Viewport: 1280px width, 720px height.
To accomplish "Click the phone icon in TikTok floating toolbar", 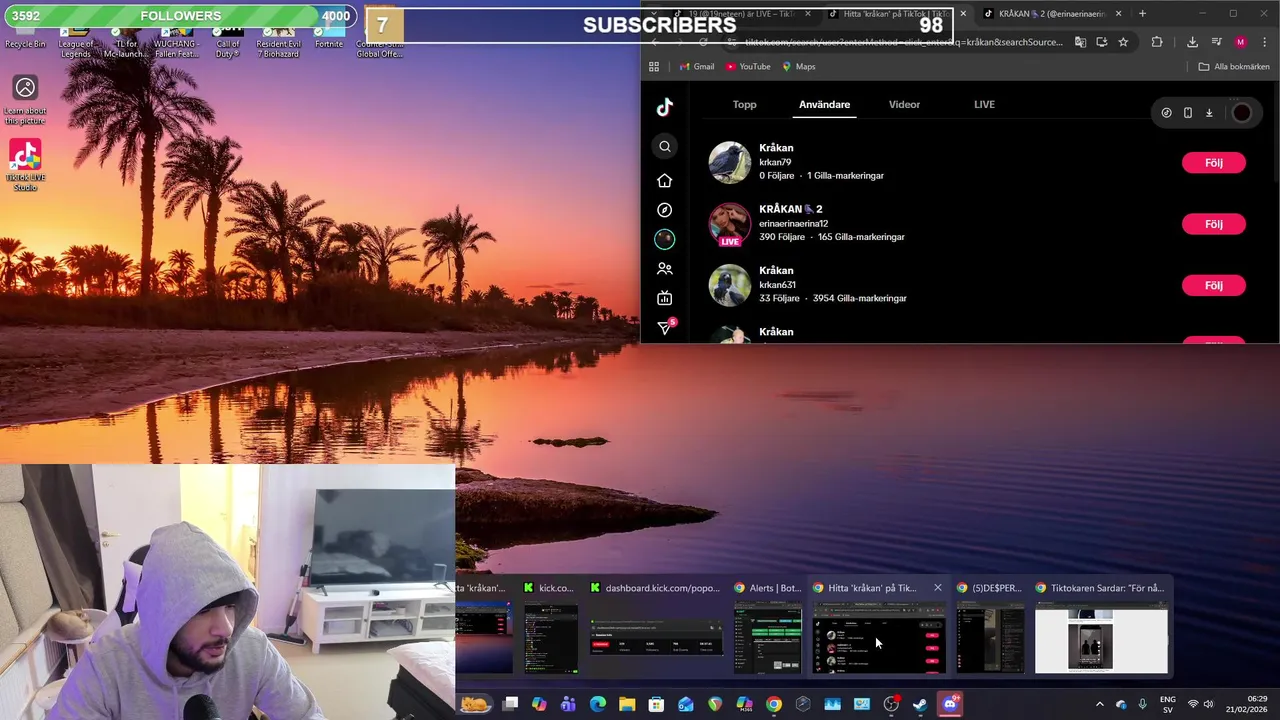I will point(1187,113).
